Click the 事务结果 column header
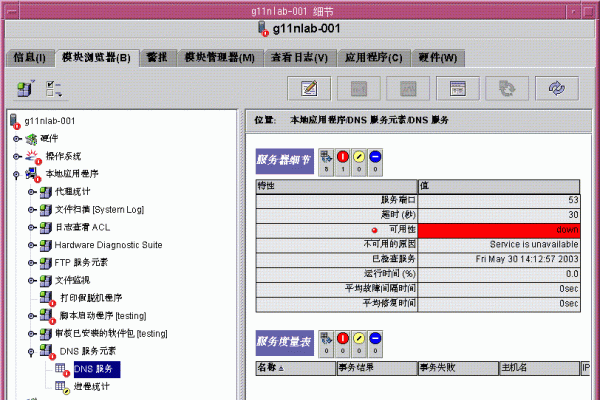Screen dimensions: 600x400 [x=377, y=368]
